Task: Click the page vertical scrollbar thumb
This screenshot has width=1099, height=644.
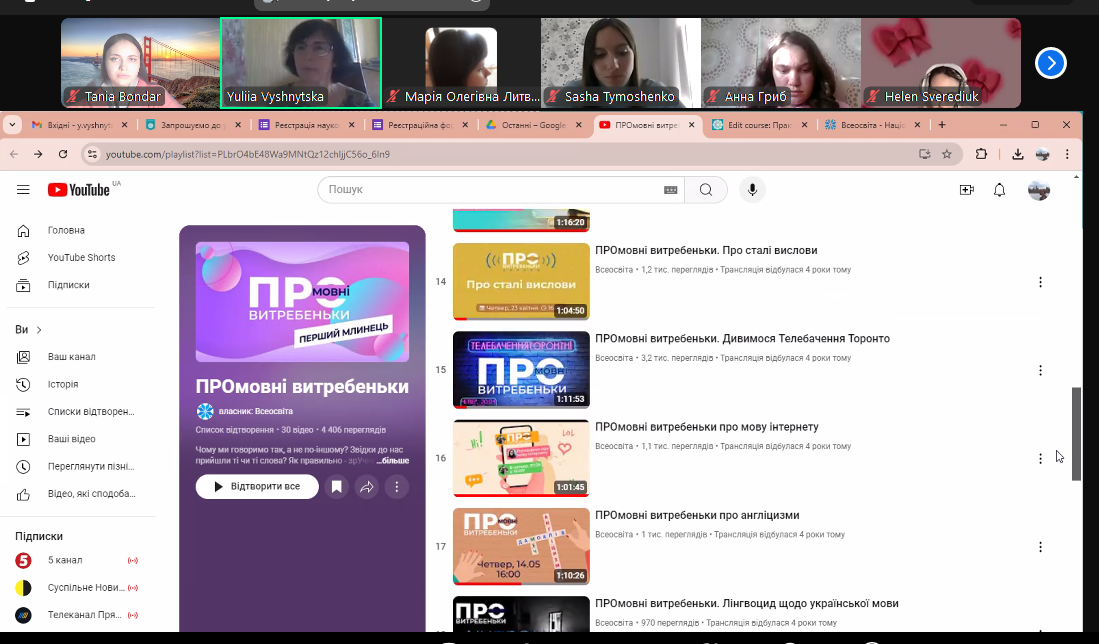Action: pos(1077,433)
